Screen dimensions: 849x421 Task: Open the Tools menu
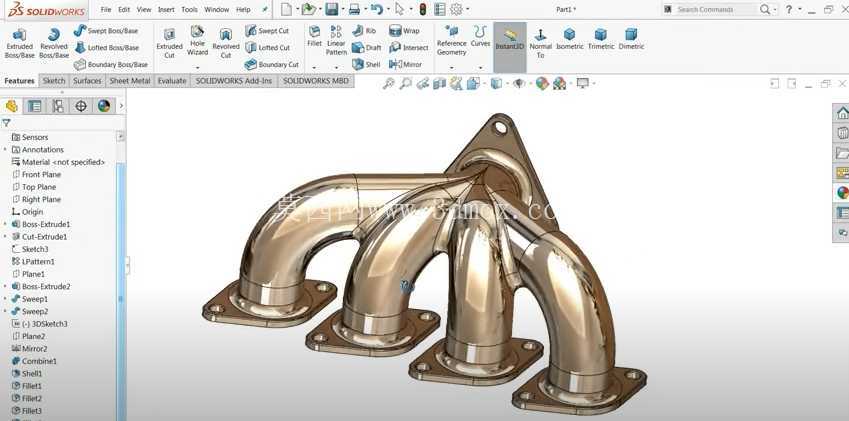click(x=190, y=10)
